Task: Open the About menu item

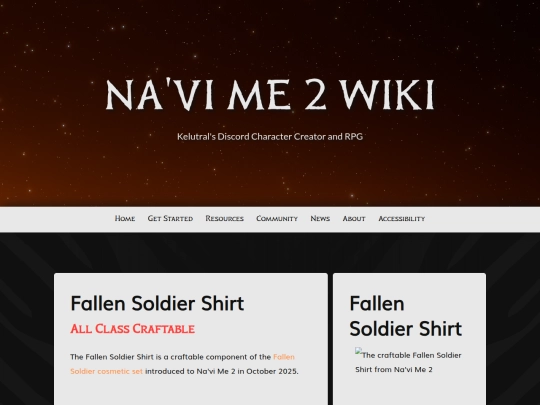Action: coord(354,218)
